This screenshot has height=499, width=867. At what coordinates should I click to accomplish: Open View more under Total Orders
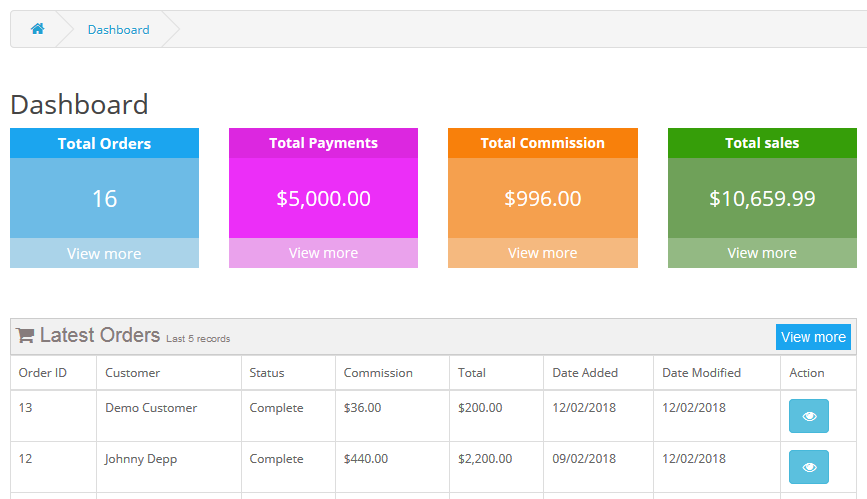coord(105,253)
